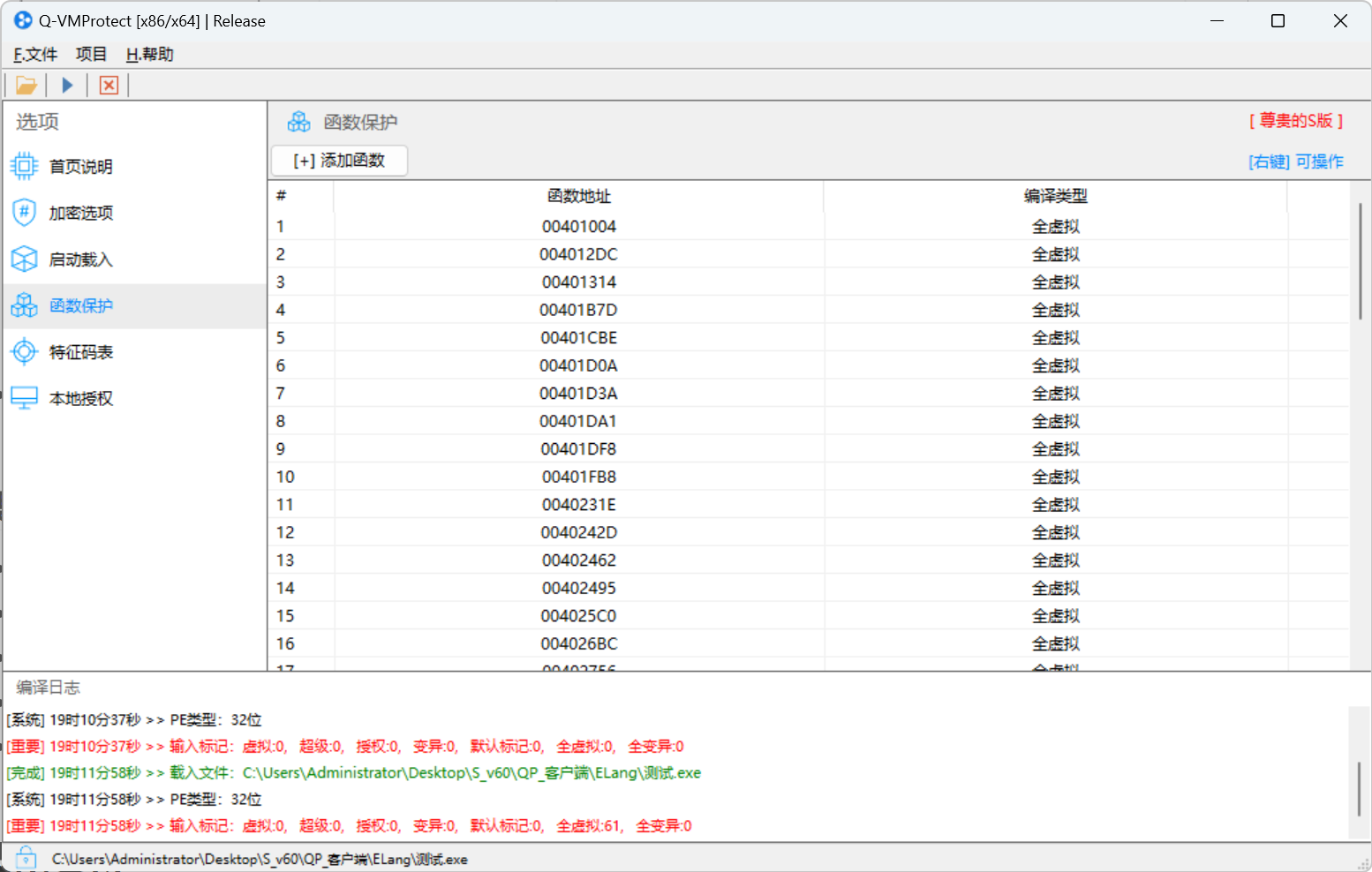
Task: Select row with address 00401B7D
Action: click(x=578, y=310)
